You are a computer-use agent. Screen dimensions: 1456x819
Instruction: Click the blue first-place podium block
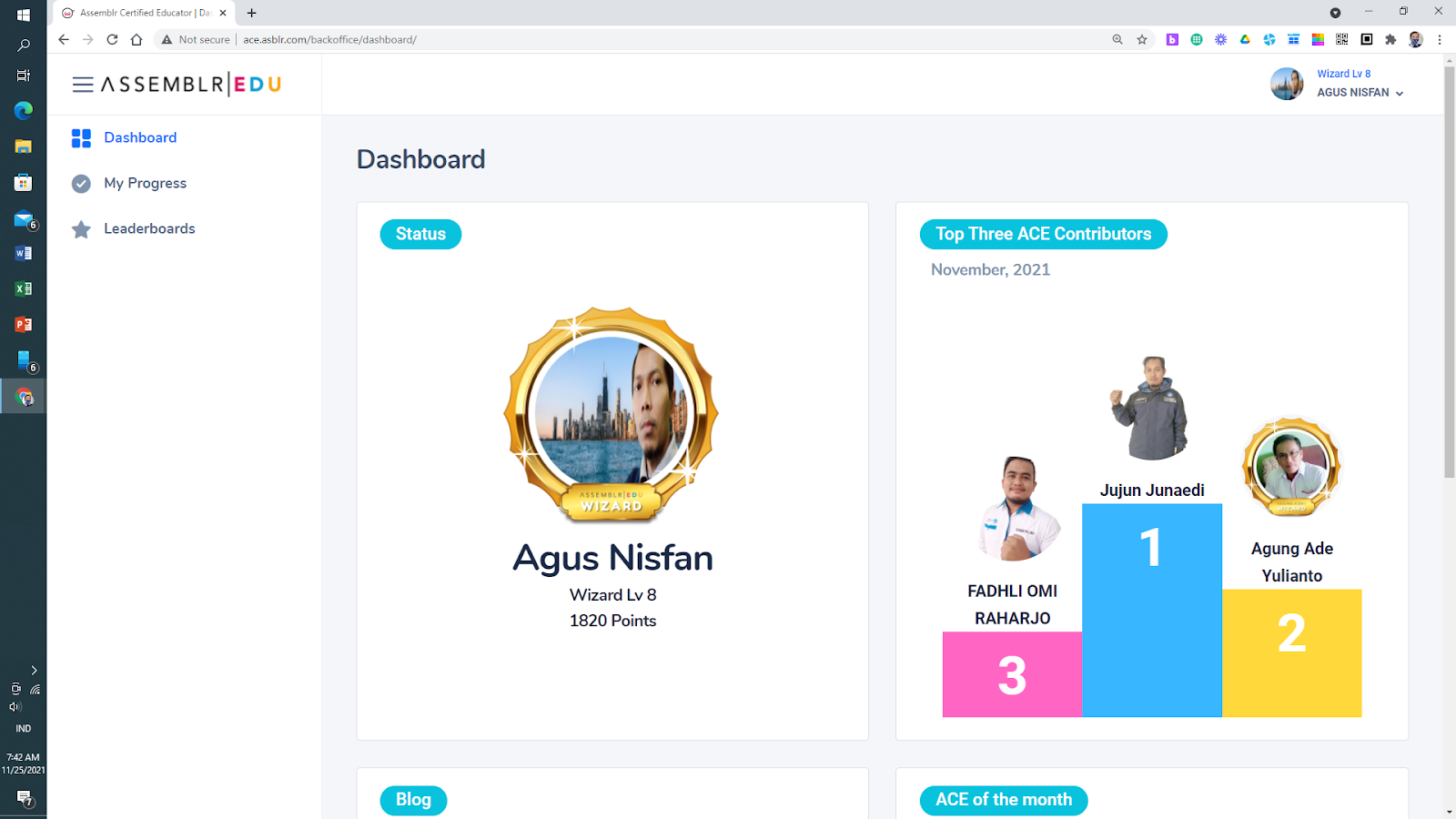(1151, 610)
